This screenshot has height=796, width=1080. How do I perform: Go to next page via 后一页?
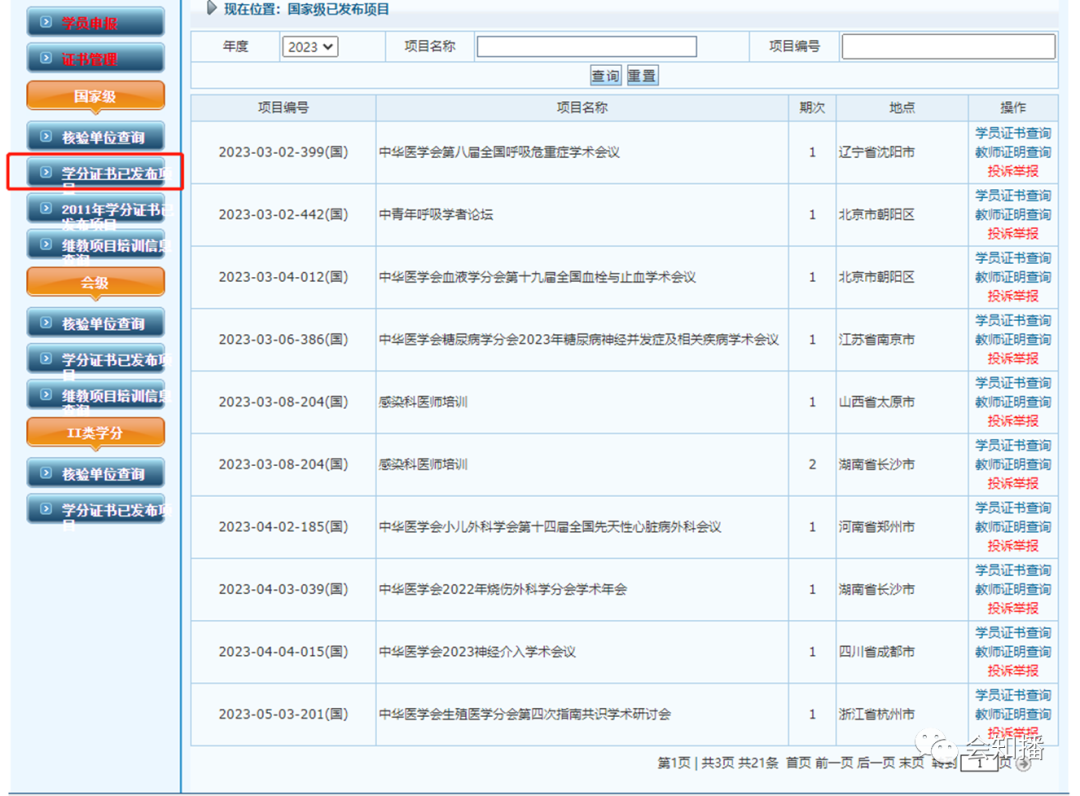coord(876,763)
